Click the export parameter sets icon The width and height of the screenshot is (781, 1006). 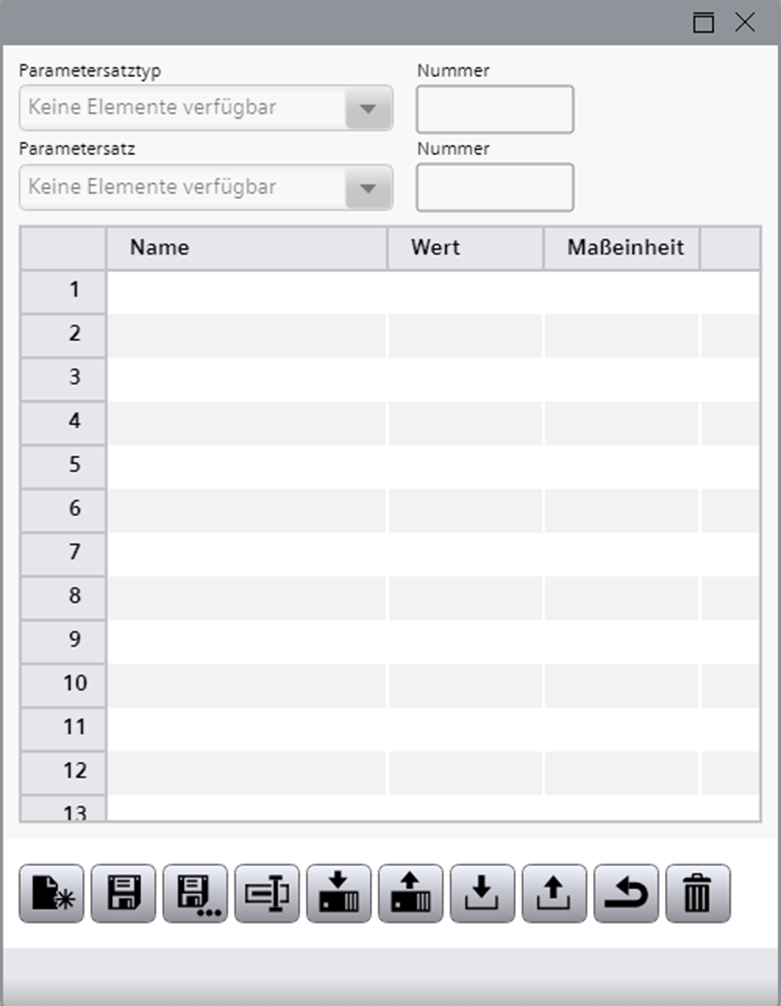point(555,893)
